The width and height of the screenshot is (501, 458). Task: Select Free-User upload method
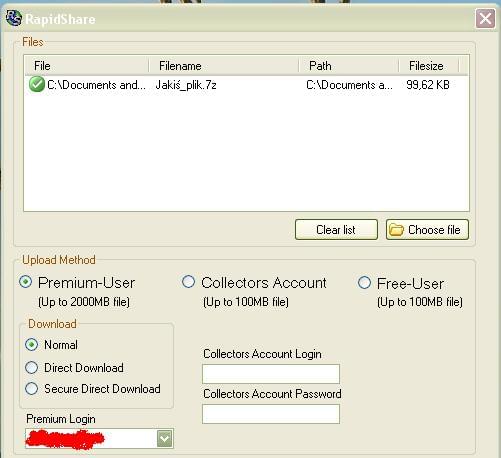click(364, 283)
